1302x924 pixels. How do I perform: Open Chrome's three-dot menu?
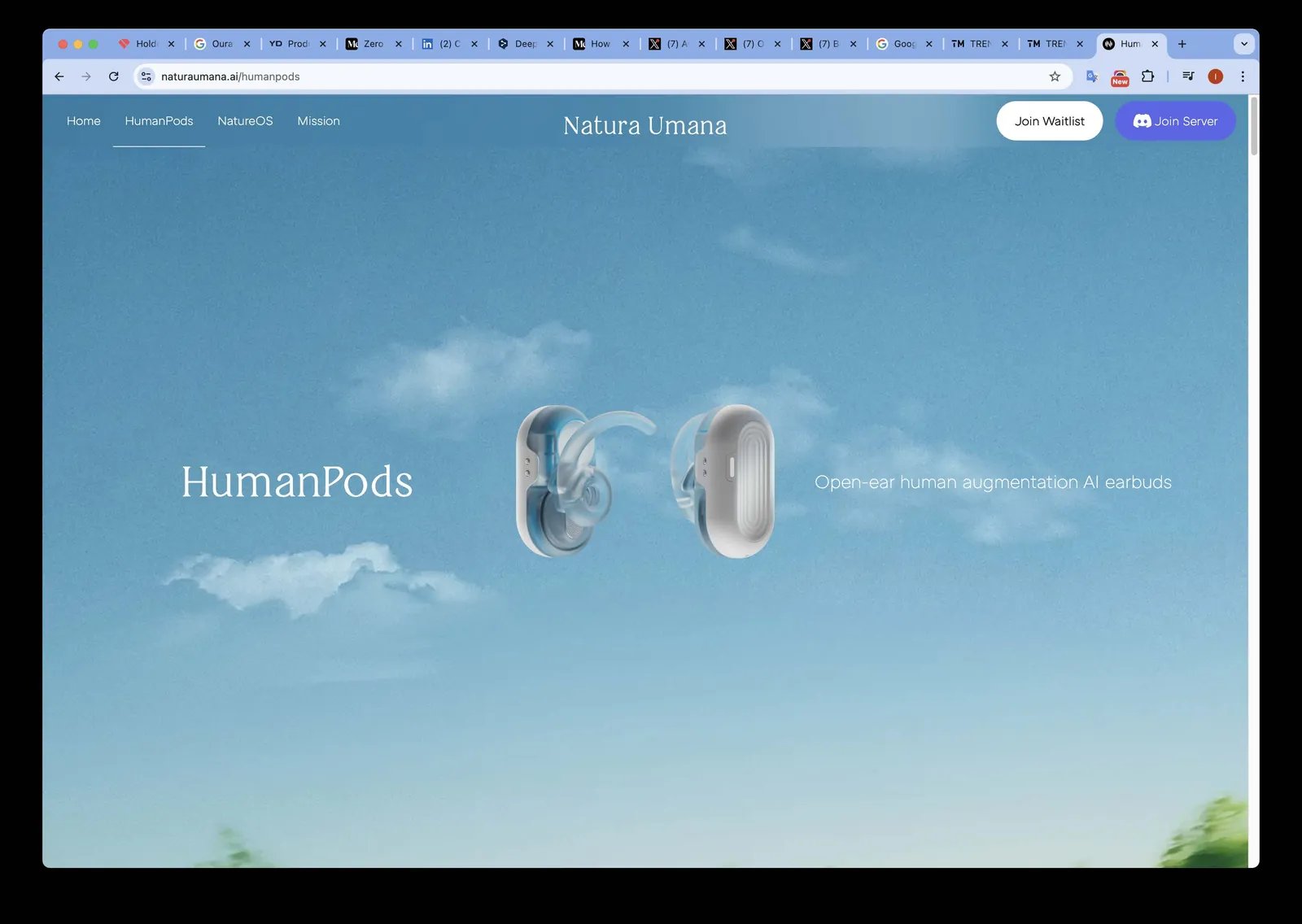(x=1243, y=76)
